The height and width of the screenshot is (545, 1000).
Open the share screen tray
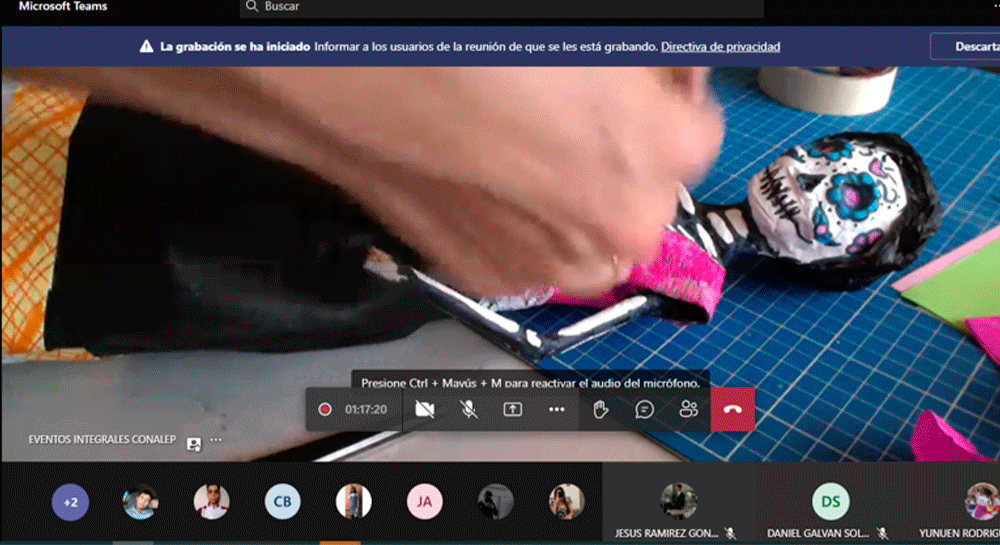pos(512,409)
